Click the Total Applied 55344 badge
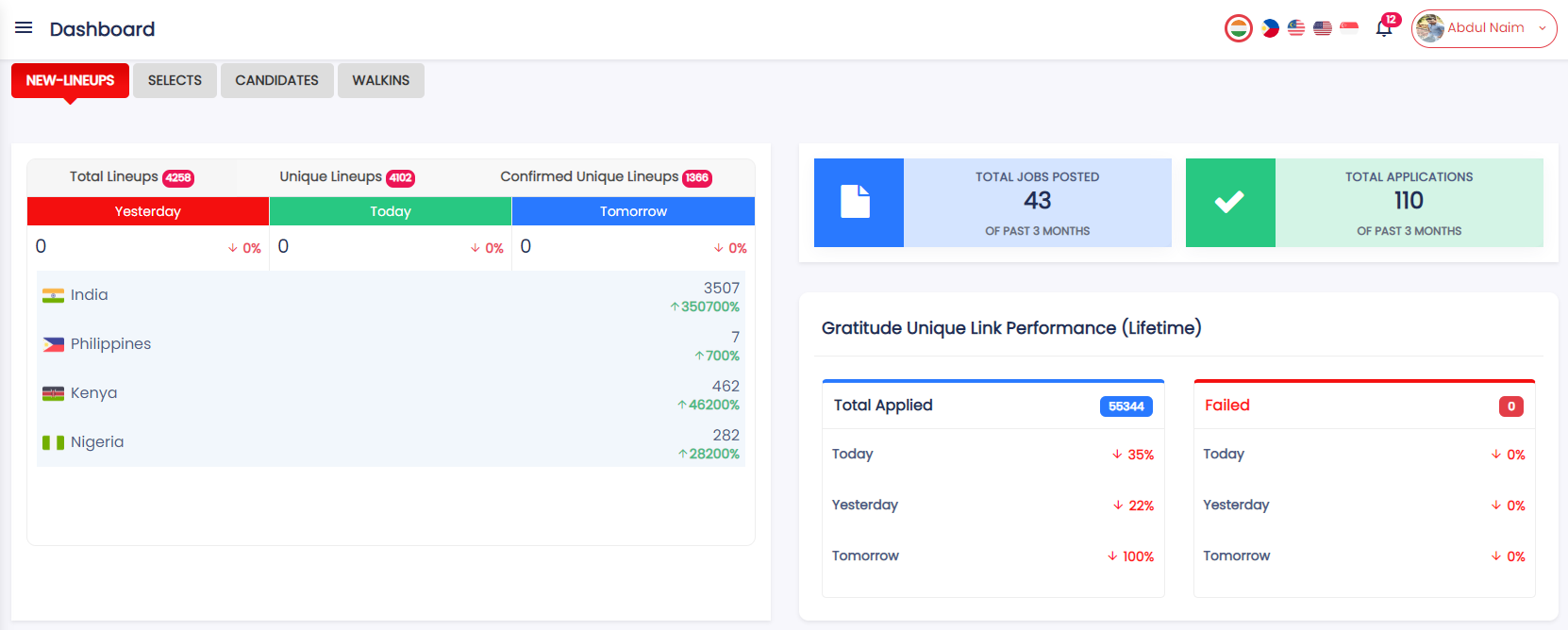 pos(1126,406)
